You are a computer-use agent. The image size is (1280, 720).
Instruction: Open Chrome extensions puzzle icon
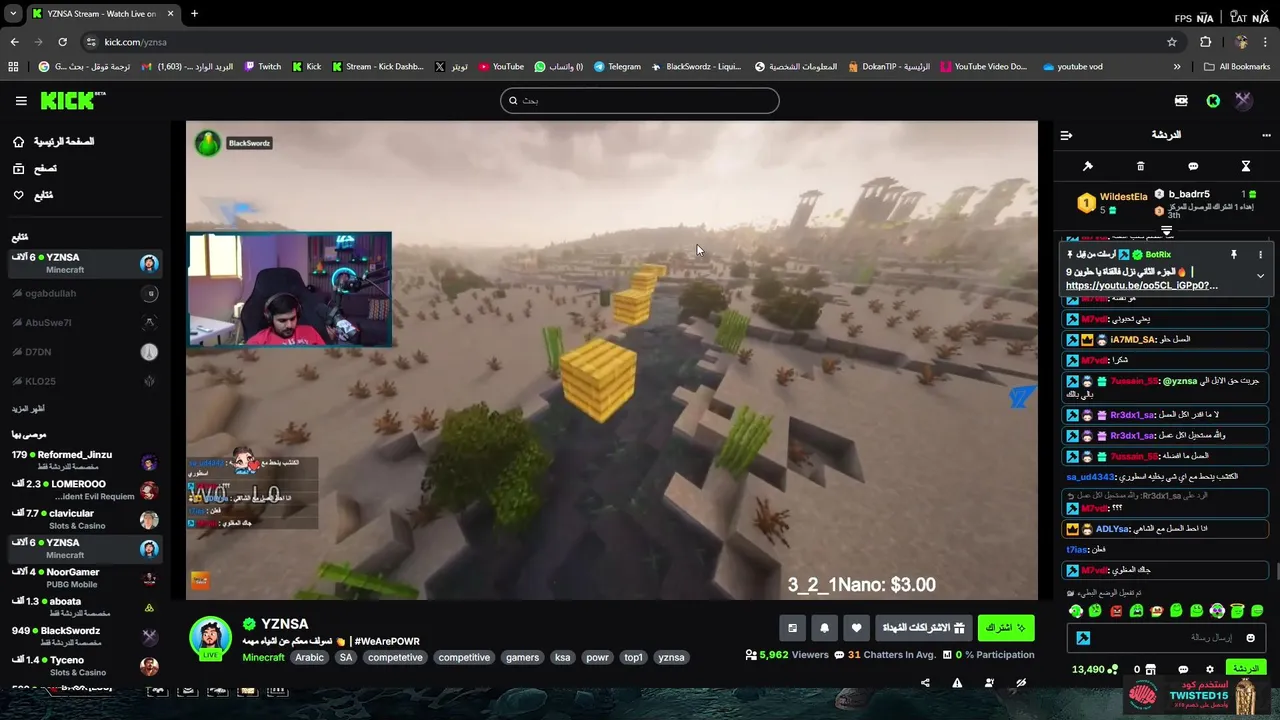click(x=1205, y=42)
